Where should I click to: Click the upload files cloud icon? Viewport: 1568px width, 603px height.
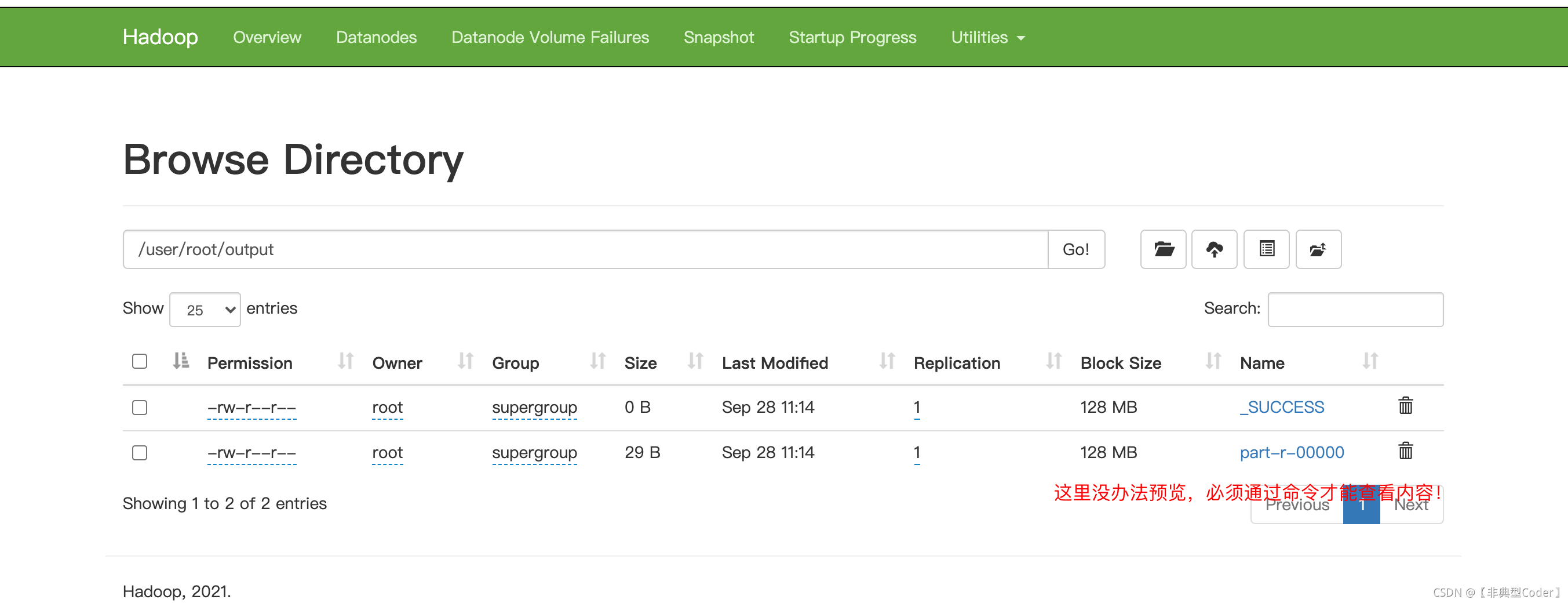(1215, 249)
